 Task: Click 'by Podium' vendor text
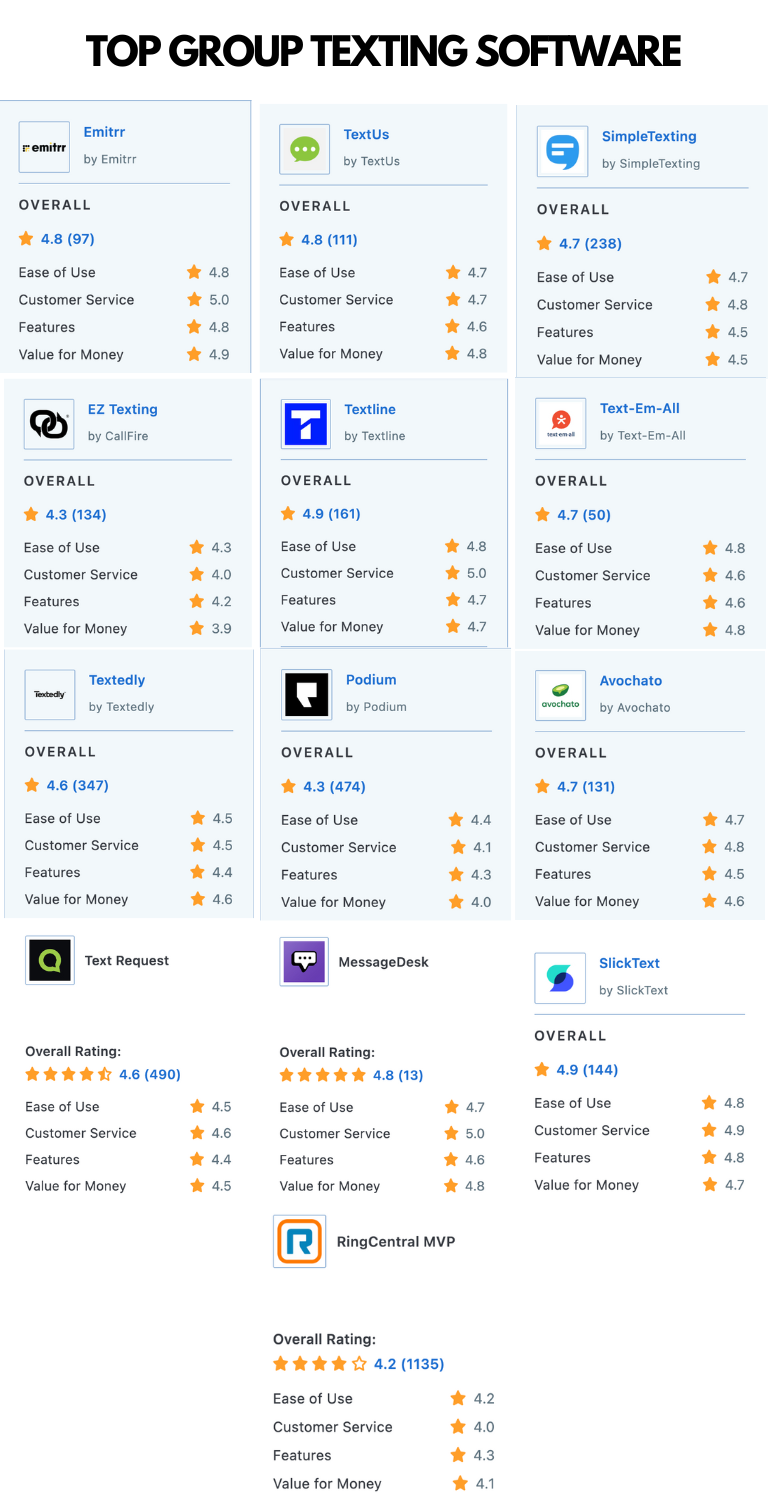click(376, 707)
